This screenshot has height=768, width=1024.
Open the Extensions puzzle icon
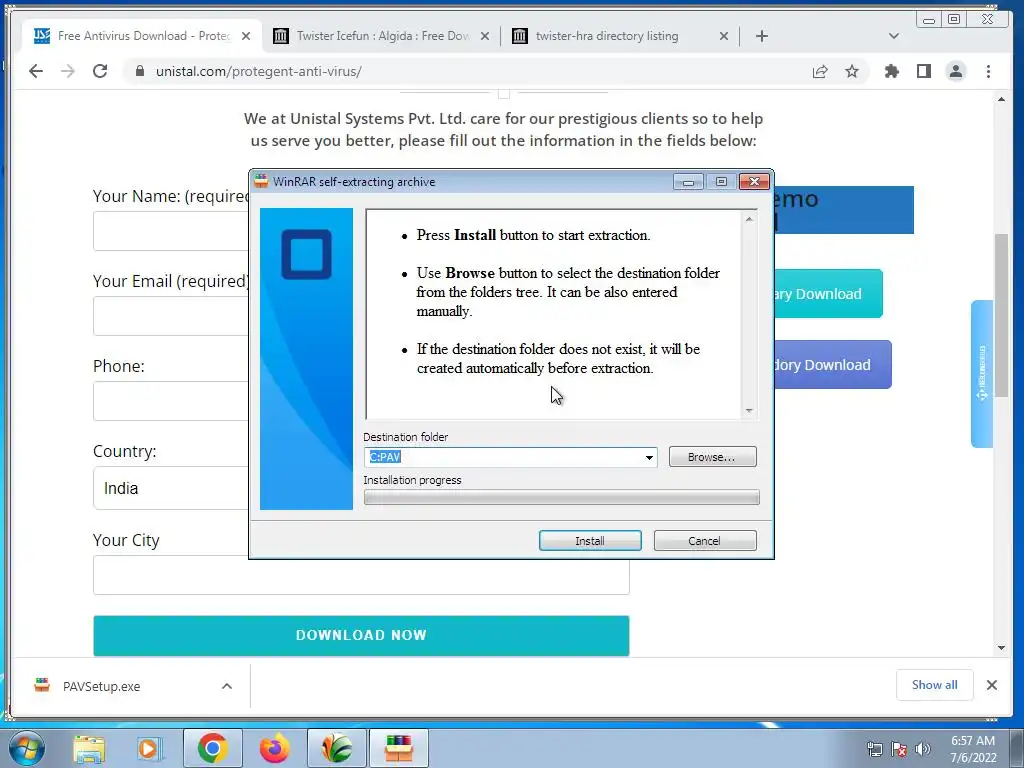tap(891, 71)
